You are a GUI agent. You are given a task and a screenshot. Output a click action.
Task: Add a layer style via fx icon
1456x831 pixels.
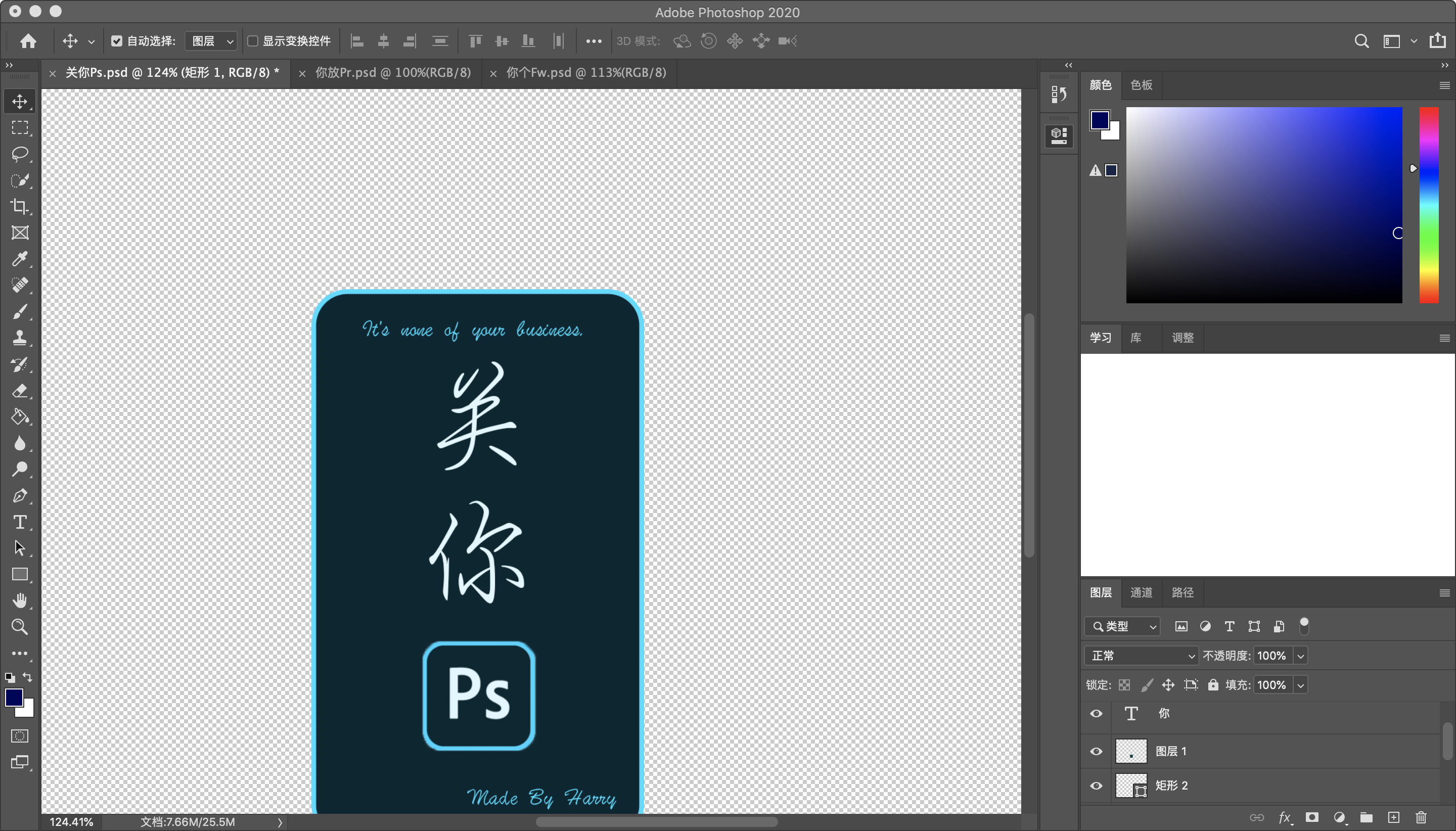pyautogui.click(x=1284, y=817)
